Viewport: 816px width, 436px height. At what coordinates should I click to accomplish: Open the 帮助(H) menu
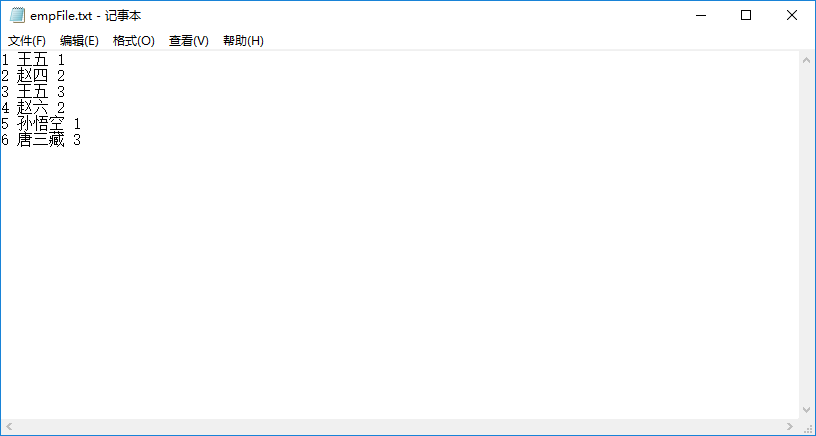[243, 41]
